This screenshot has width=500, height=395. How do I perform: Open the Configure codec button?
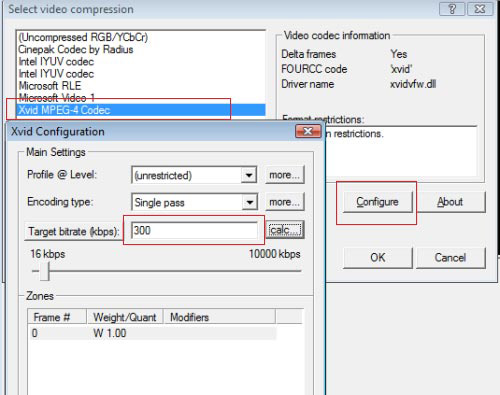coord(378,202)
